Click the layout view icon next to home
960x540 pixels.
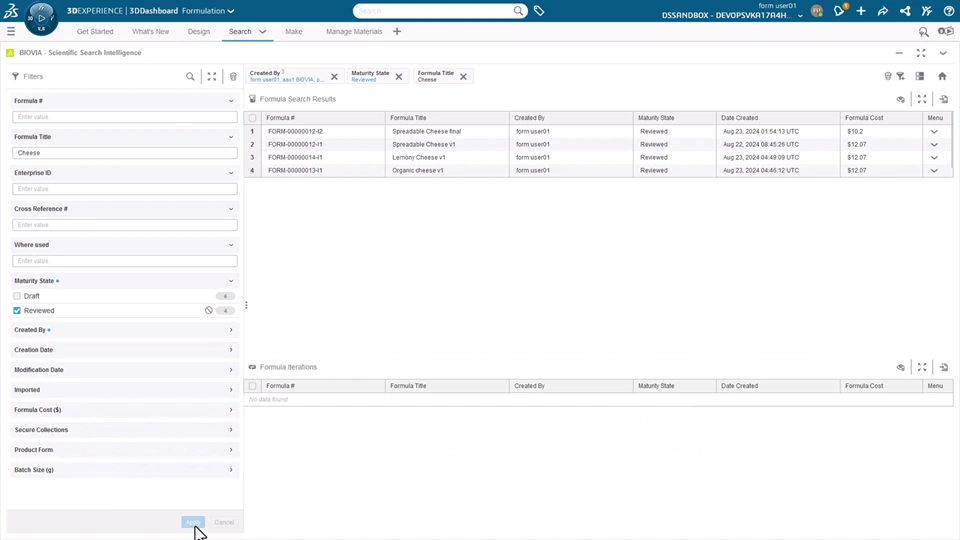[x=920, y=76]
